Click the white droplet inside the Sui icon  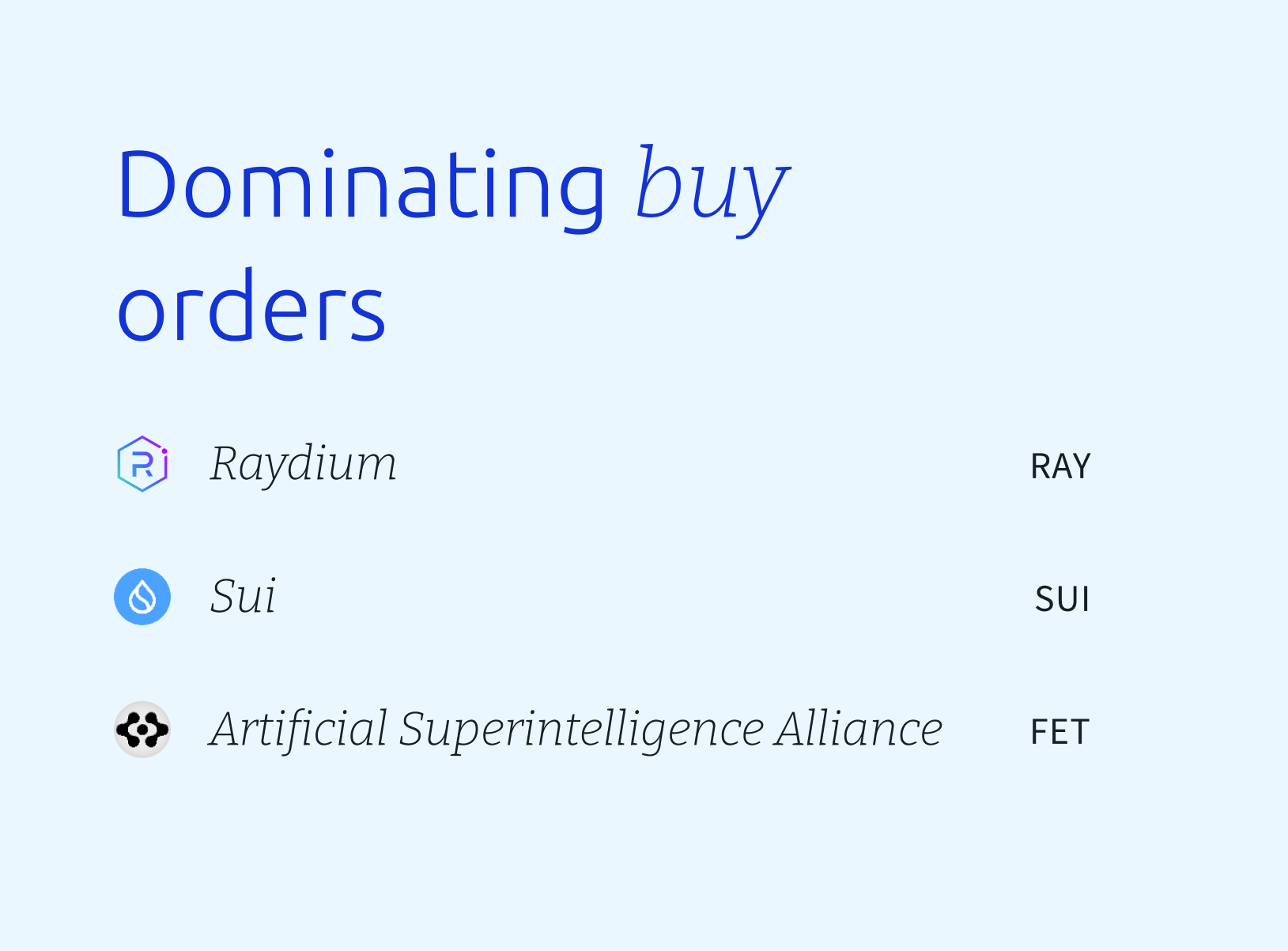[142, 598]
